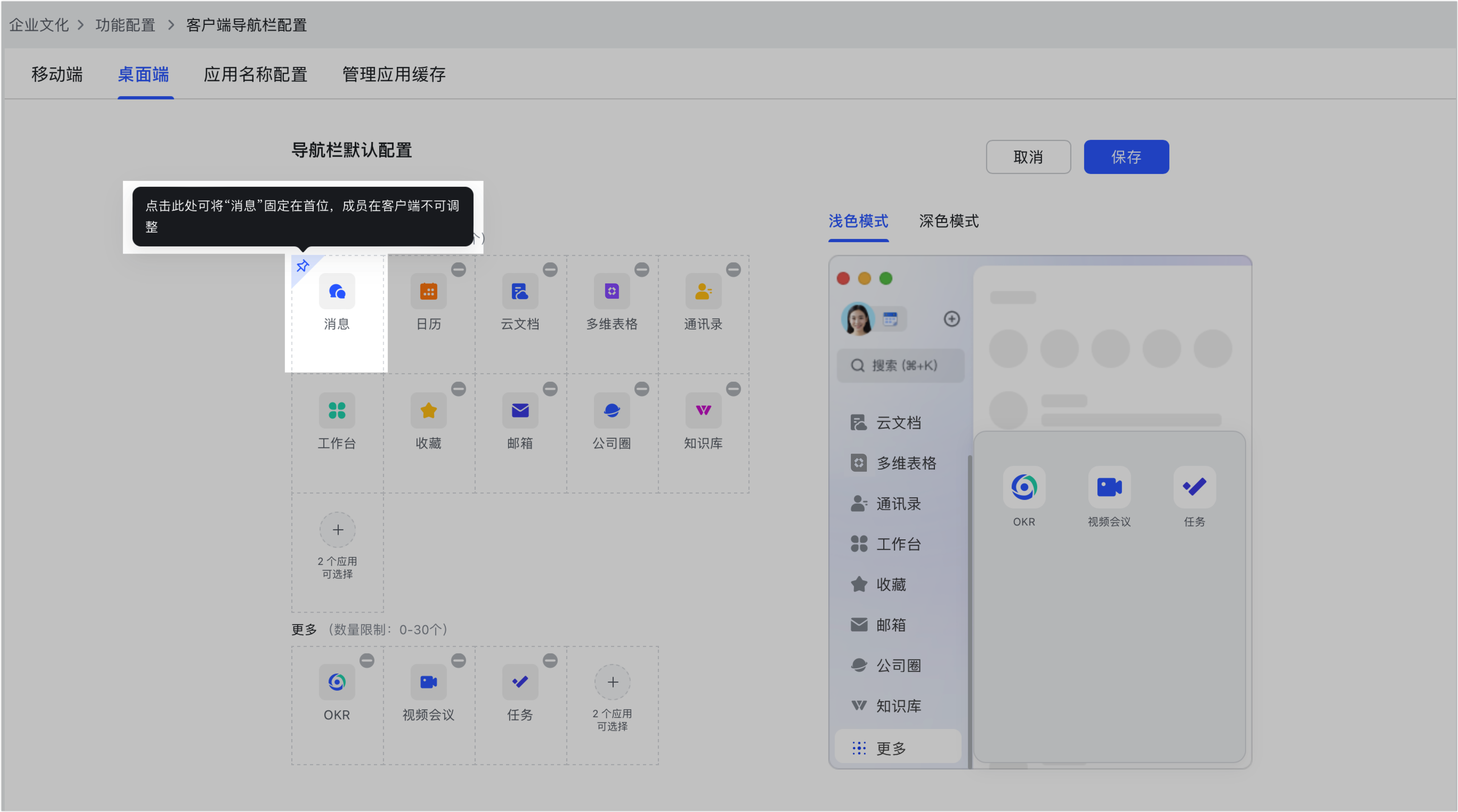Click 视频会议 icon in preview popup
This screenshot has width=1458, height=812.
1109,487
